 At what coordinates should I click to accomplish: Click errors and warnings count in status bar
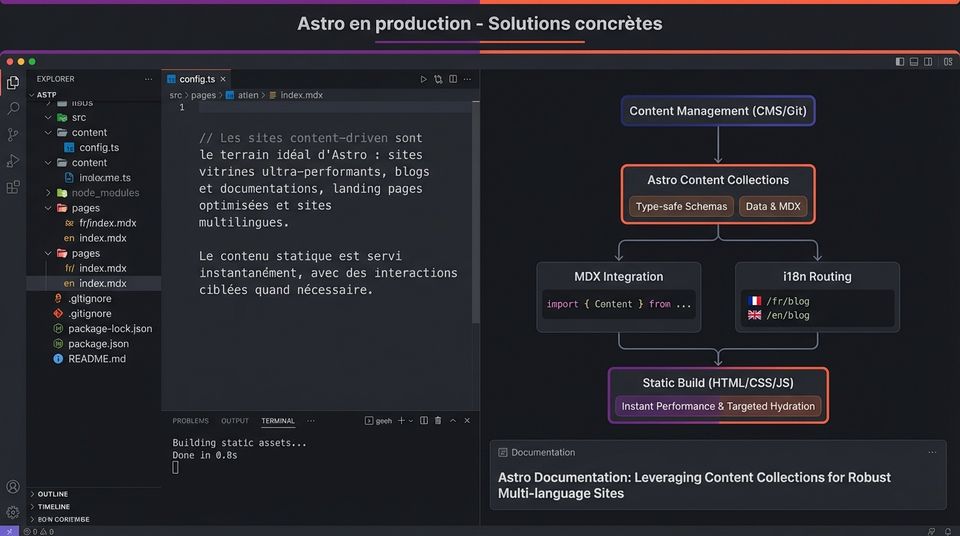pos(39,532)
